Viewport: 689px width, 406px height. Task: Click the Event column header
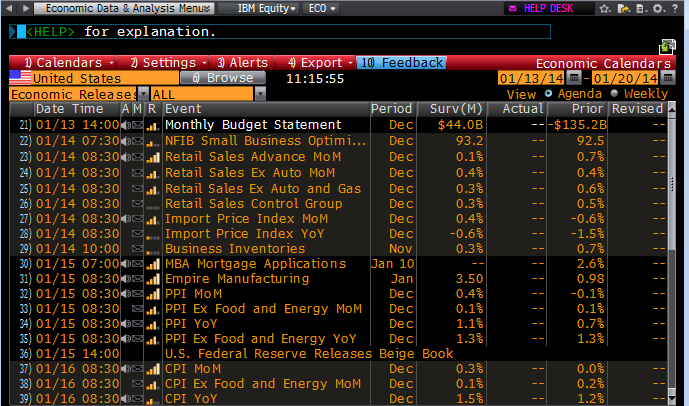(266, 109)
